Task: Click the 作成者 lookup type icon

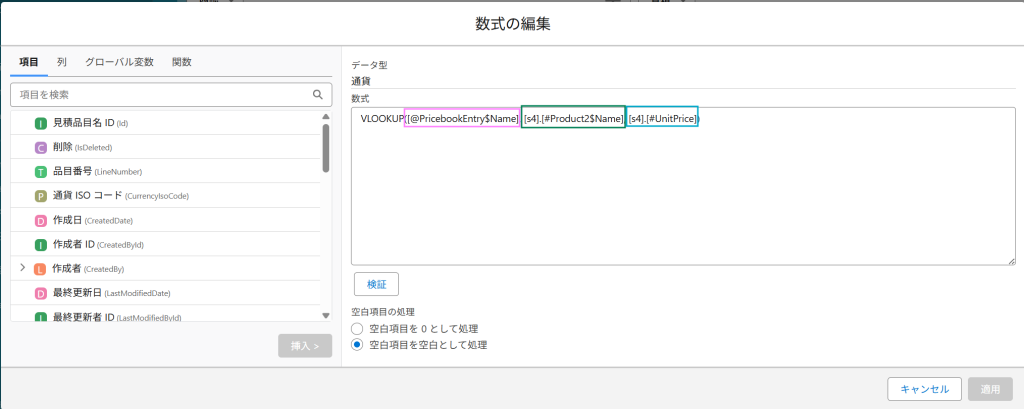Action: point(40,269)
